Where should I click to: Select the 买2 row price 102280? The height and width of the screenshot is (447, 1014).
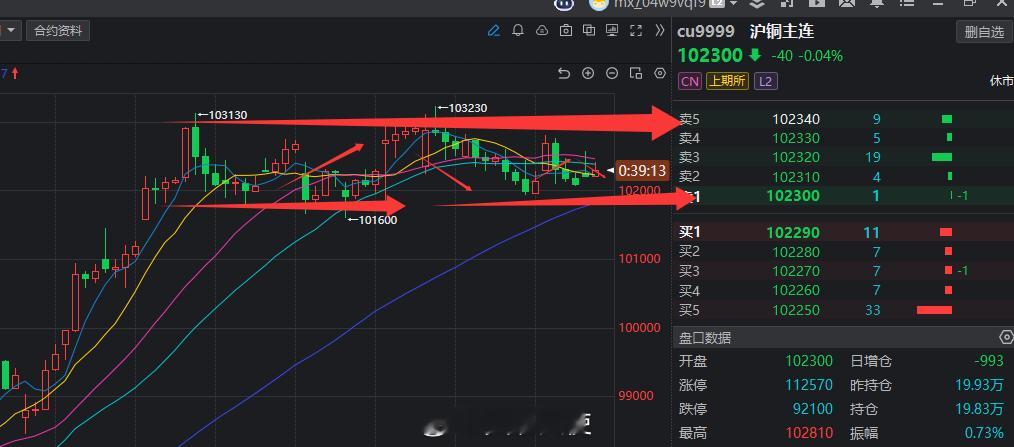(796, 252)
